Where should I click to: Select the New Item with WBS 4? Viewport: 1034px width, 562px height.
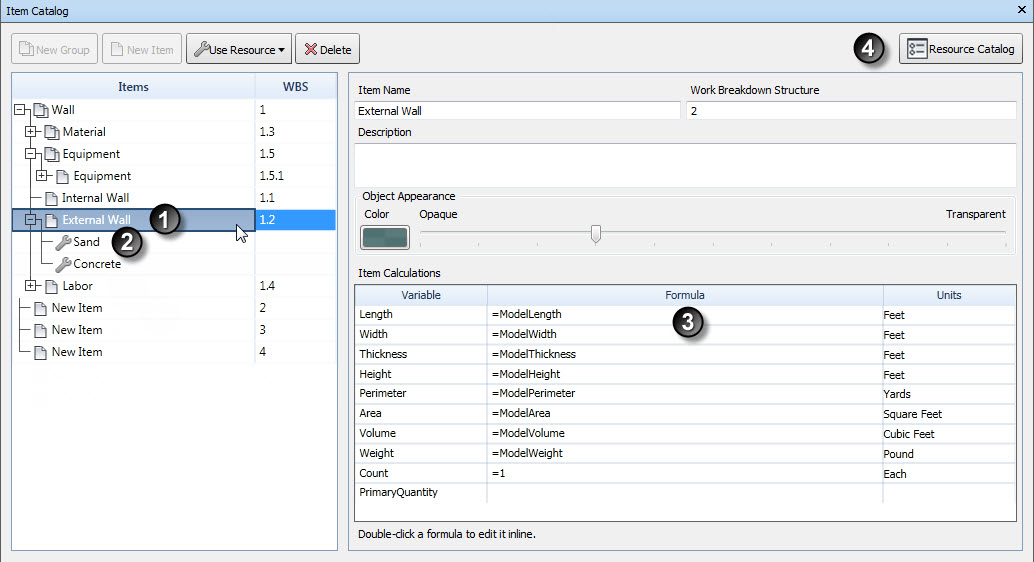coord(77,352)
